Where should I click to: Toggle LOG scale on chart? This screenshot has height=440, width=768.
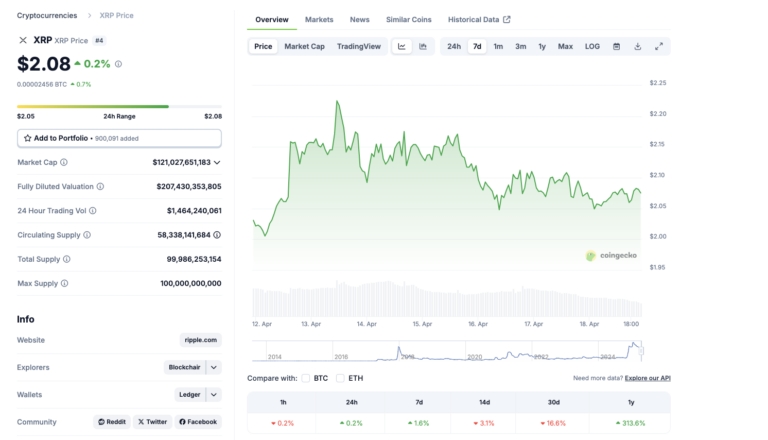(x=592, y=47)
